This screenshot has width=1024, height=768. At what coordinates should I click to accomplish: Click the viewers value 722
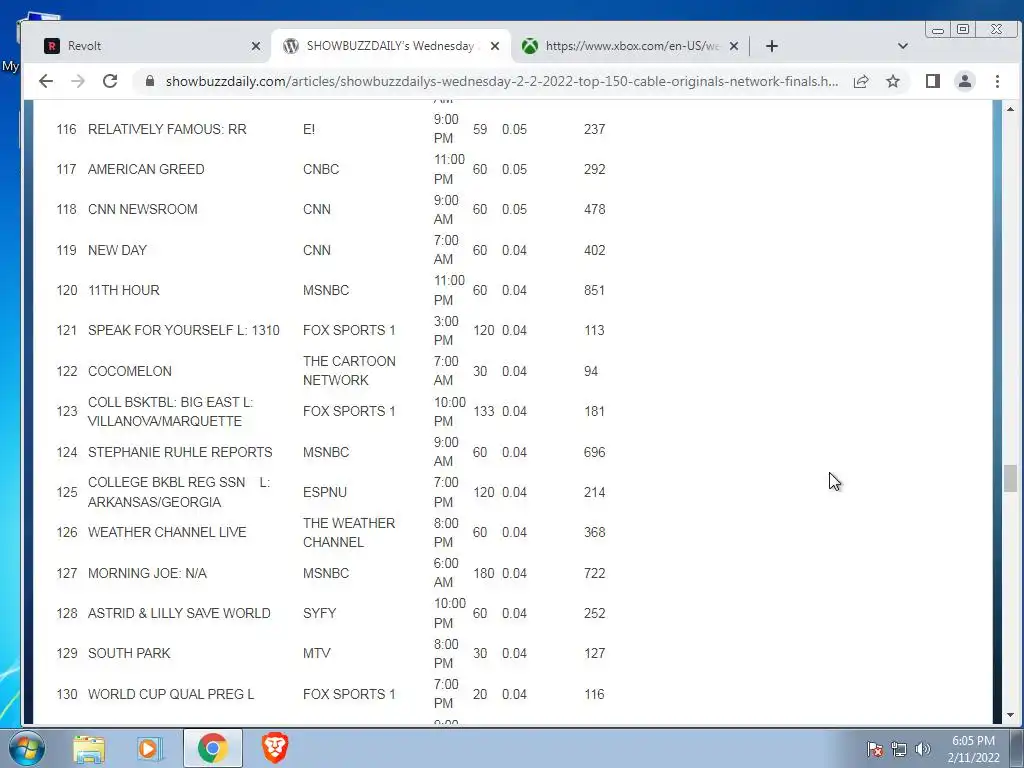(594, 573)
